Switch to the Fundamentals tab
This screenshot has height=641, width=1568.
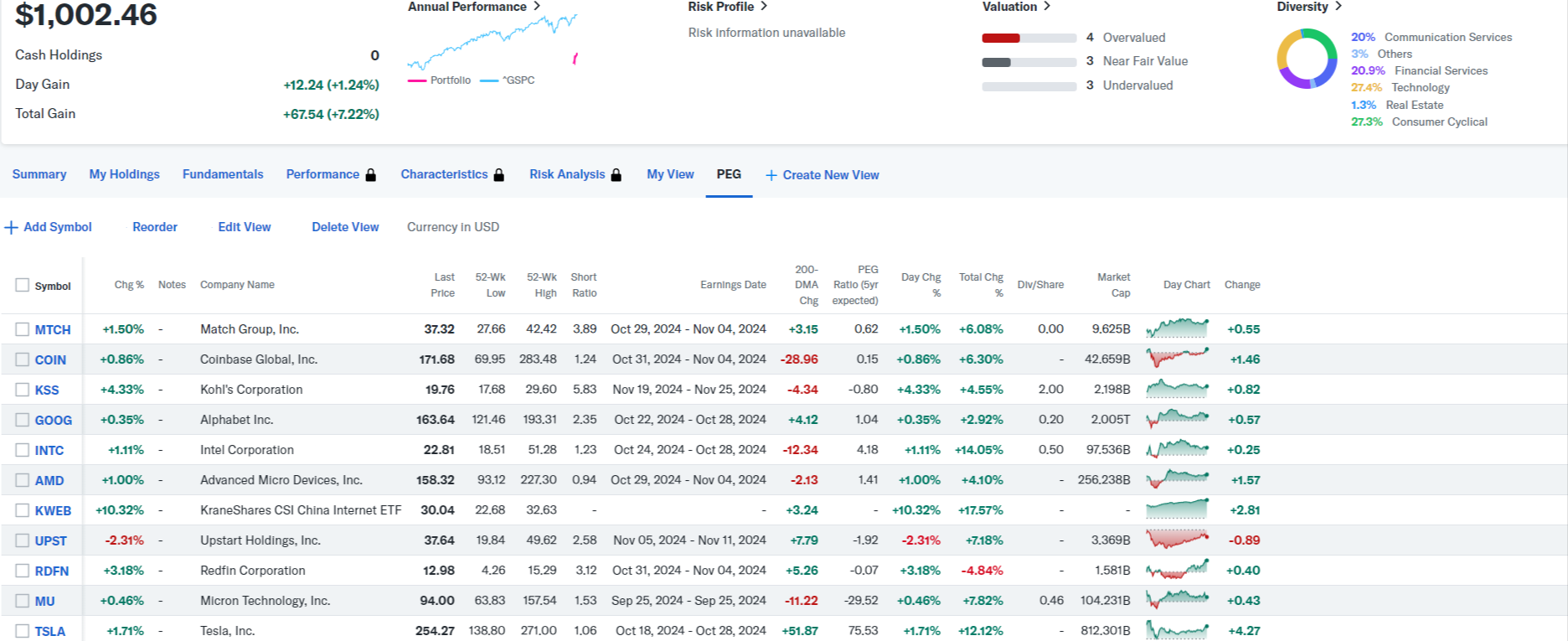223,174
